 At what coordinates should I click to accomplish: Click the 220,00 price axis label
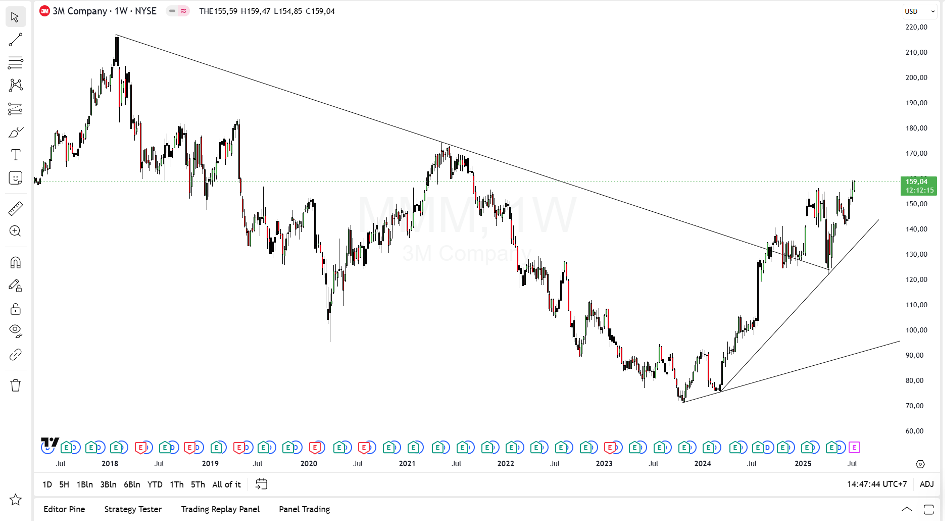(x=916, y=27)
